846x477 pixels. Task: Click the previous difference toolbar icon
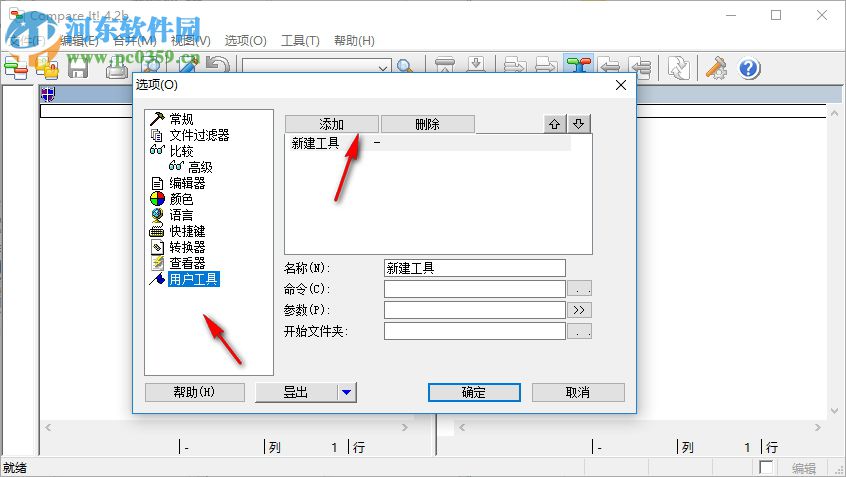coord(445,66)
